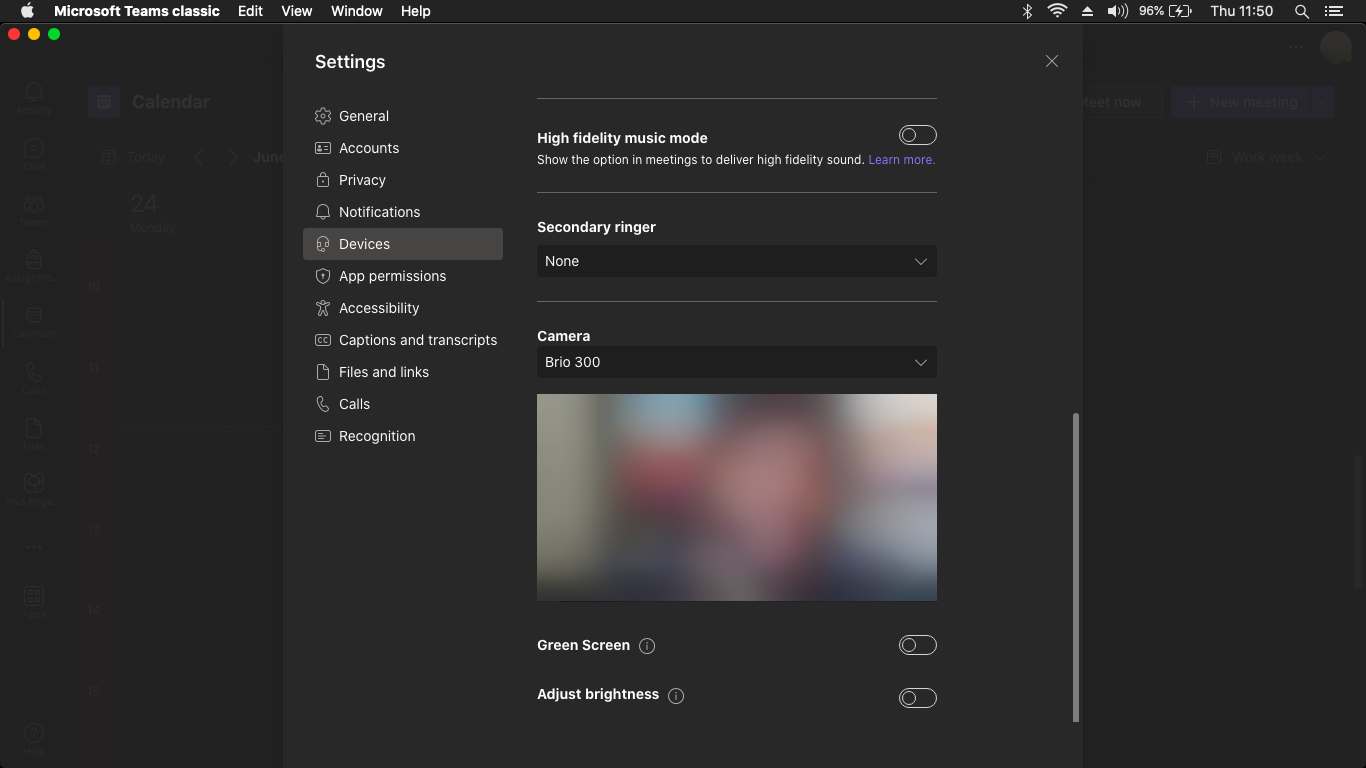1366x768 pixels.
Task: Open Camera dropdown showing Brio 300
Action: tap(737, 362)
